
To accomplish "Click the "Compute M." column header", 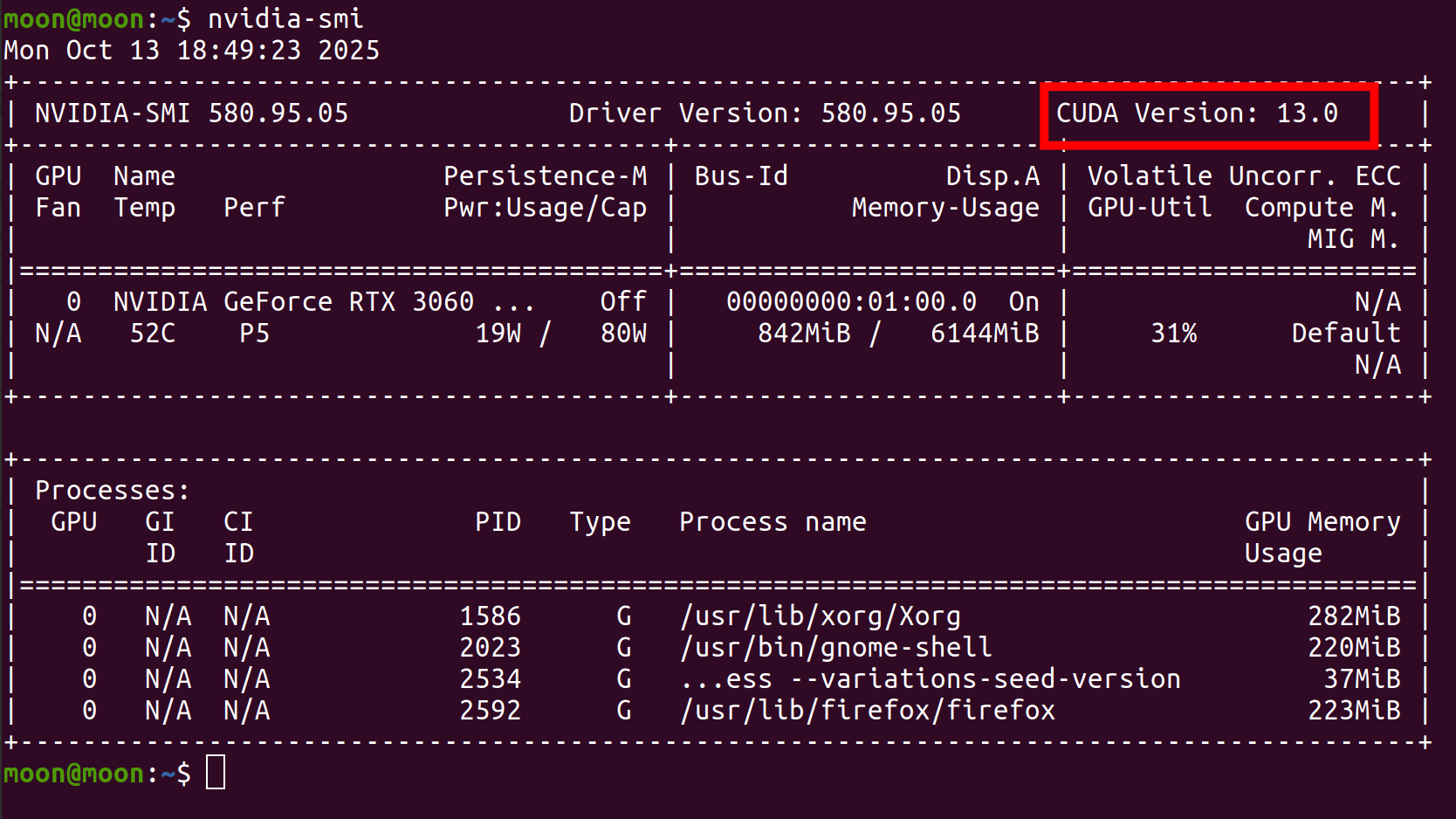I will click(1322, 208).
